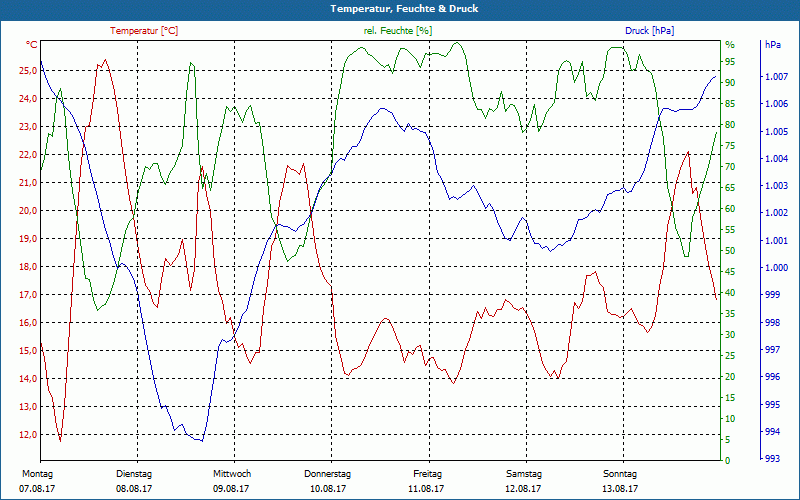Click the "17,0" tick on the temperature axis

pyautogui.click(x=28, y=295)
